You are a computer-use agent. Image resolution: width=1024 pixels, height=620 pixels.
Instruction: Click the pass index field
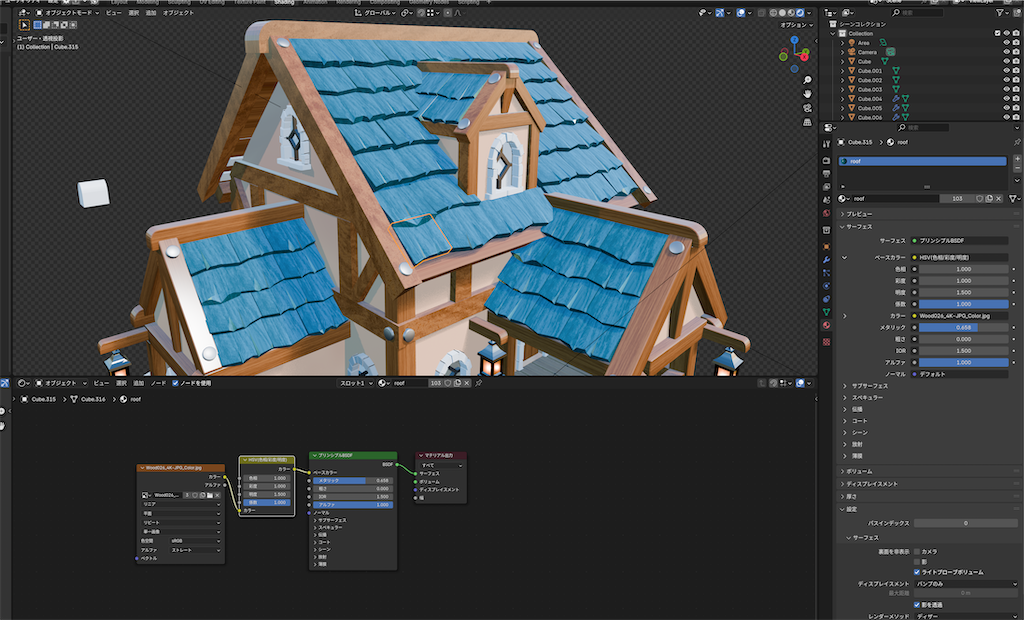[x=966, y=523]
